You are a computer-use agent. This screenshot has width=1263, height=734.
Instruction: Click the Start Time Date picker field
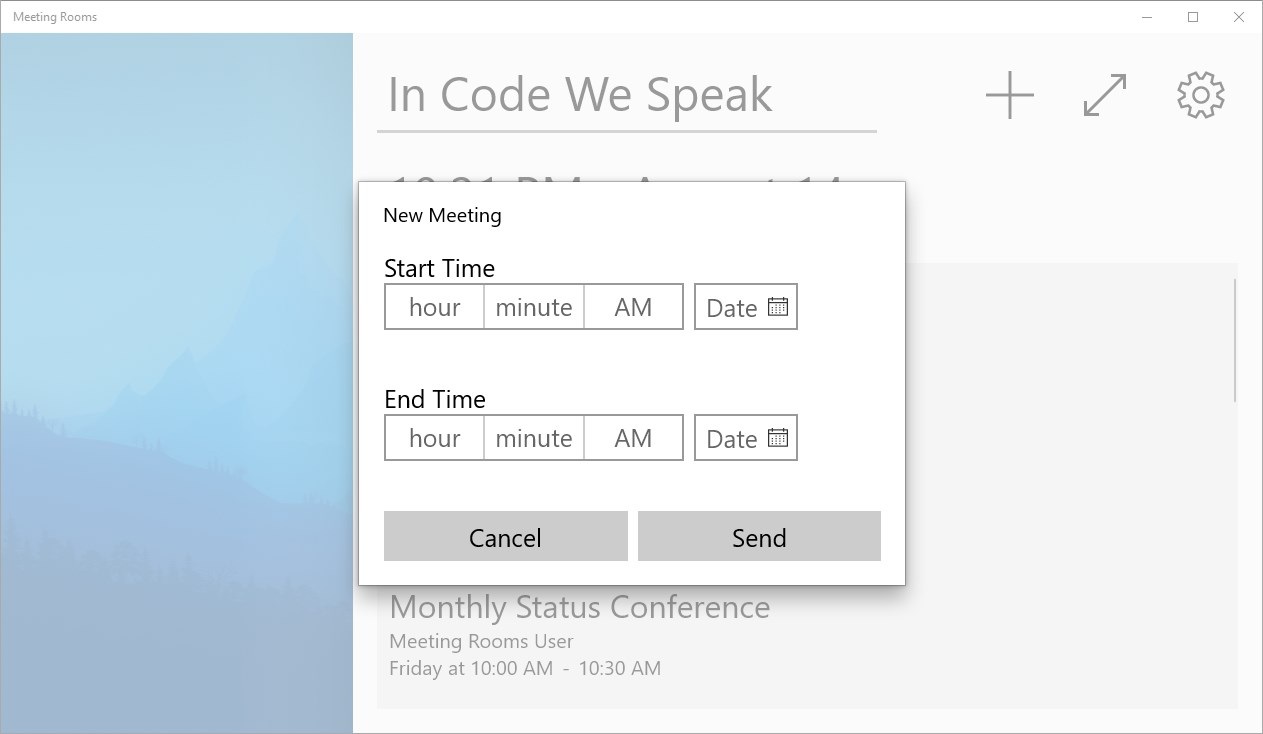(746, 307)
